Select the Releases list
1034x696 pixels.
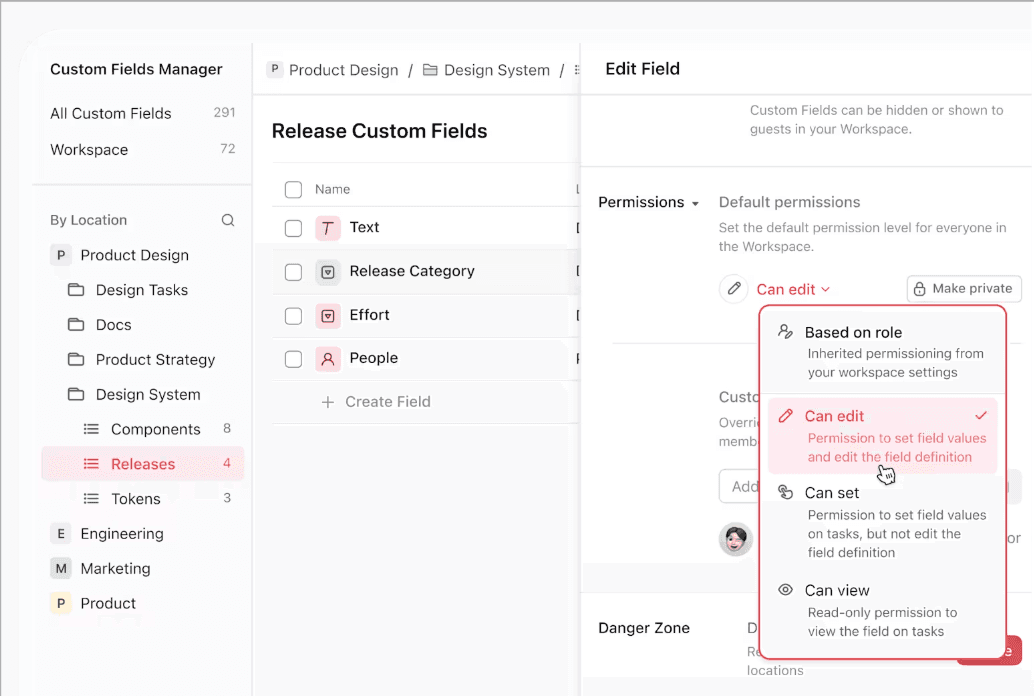pos(142,464)
